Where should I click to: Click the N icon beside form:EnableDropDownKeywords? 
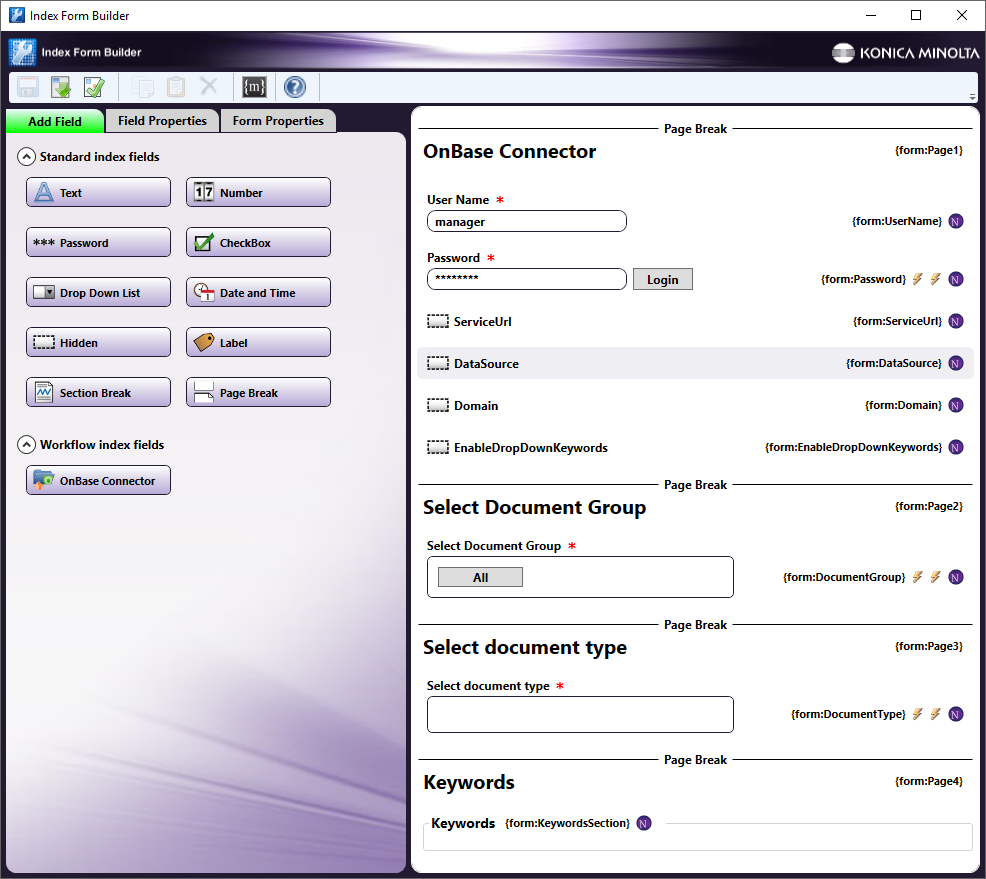(x=956, y=447)
